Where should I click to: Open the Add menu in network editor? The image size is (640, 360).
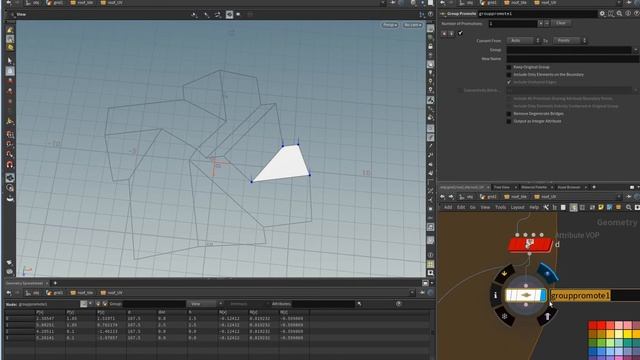coord(448,207)
